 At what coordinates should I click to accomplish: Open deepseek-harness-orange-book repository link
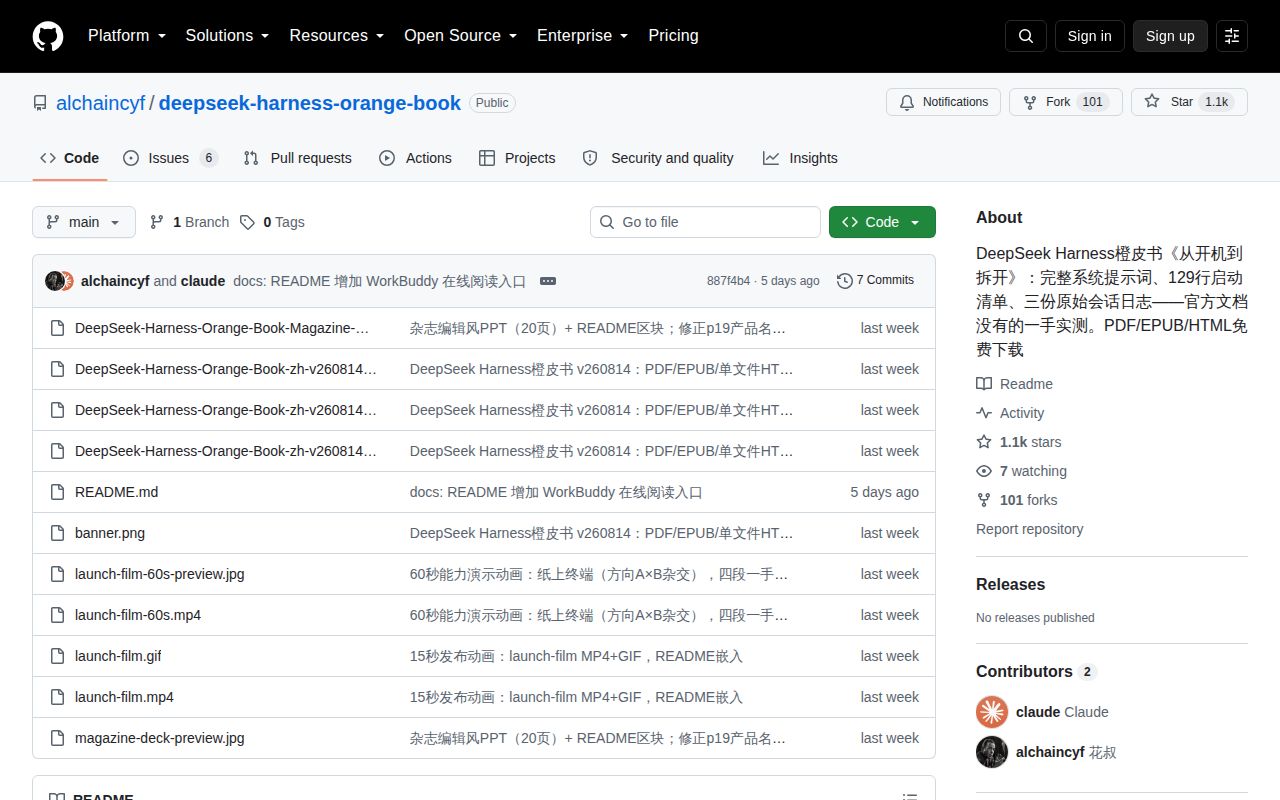(310, 103)
